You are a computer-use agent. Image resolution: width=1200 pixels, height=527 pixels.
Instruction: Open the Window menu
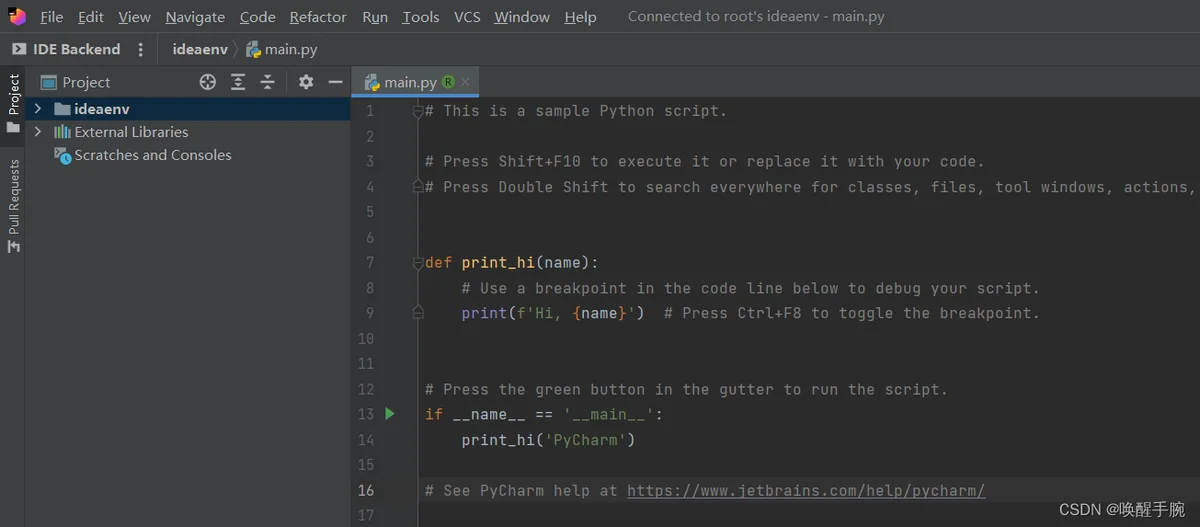pos(522,17)
